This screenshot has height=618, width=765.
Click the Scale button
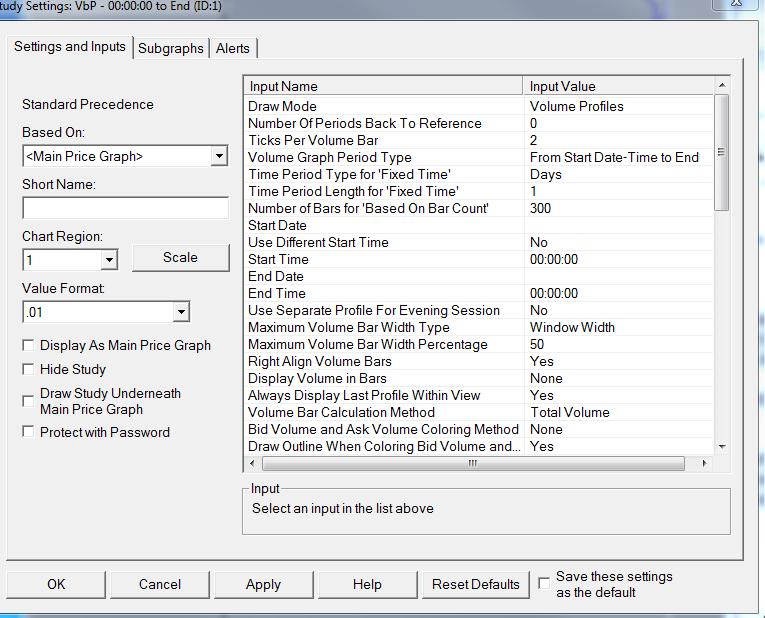pos(181,258)
